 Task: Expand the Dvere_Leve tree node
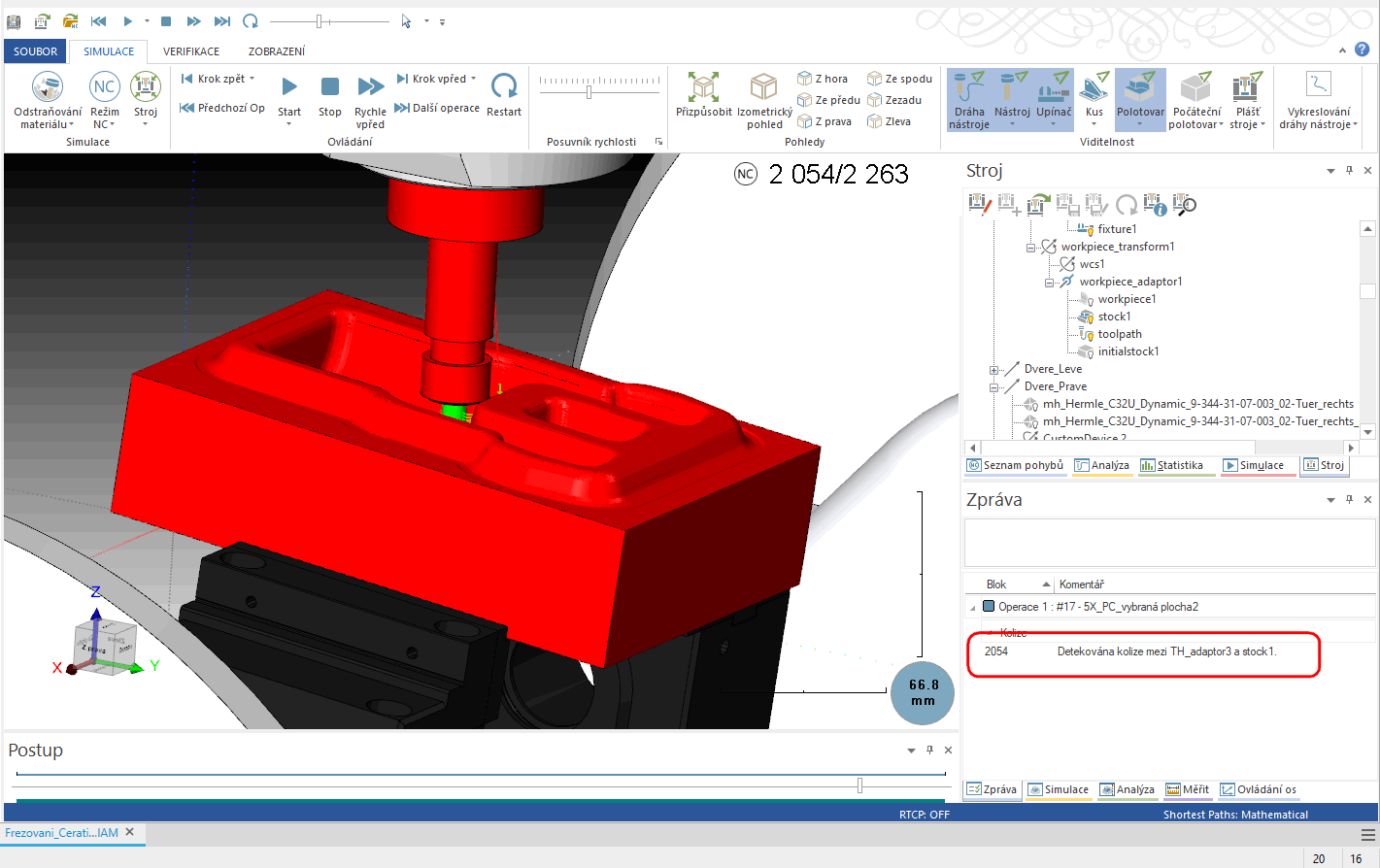point(993,370)
